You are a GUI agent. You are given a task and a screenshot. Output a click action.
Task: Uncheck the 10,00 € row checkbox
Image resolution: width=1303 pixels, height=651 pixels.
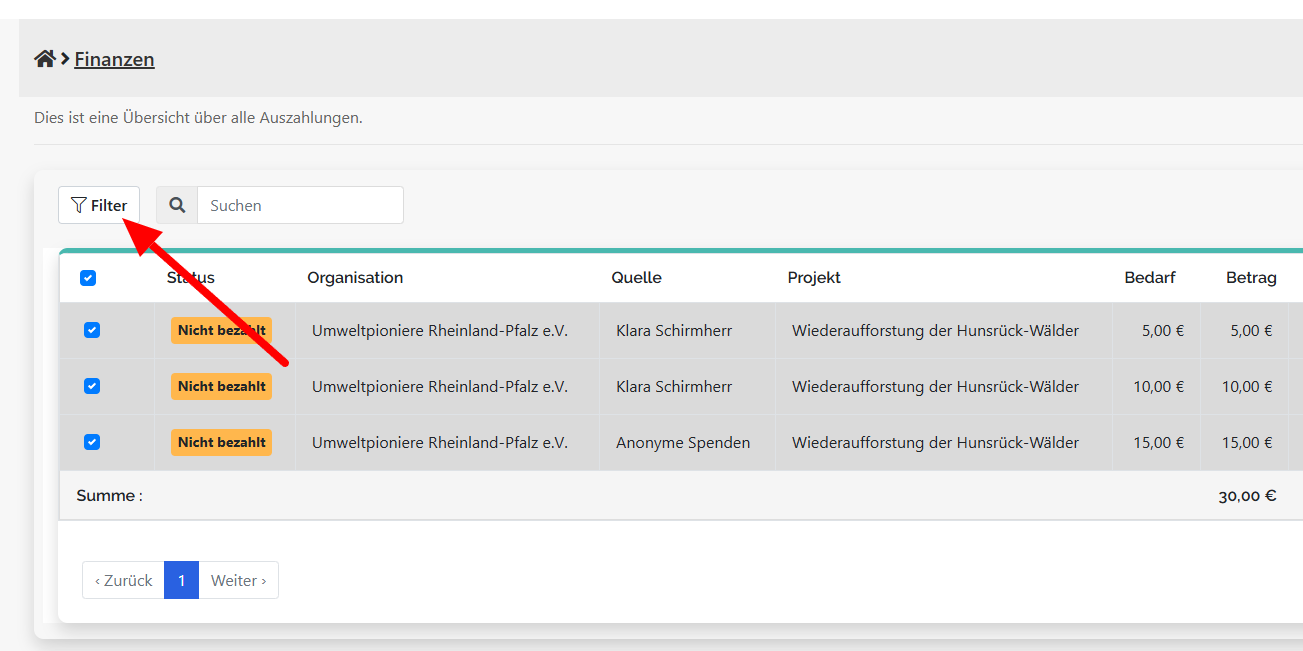(x=92, y=386)
